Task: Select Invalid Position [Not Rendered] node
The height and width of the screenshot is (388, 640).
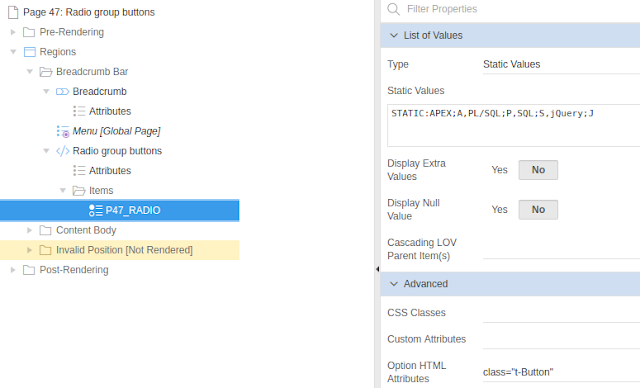Action: tap(124, 250)
